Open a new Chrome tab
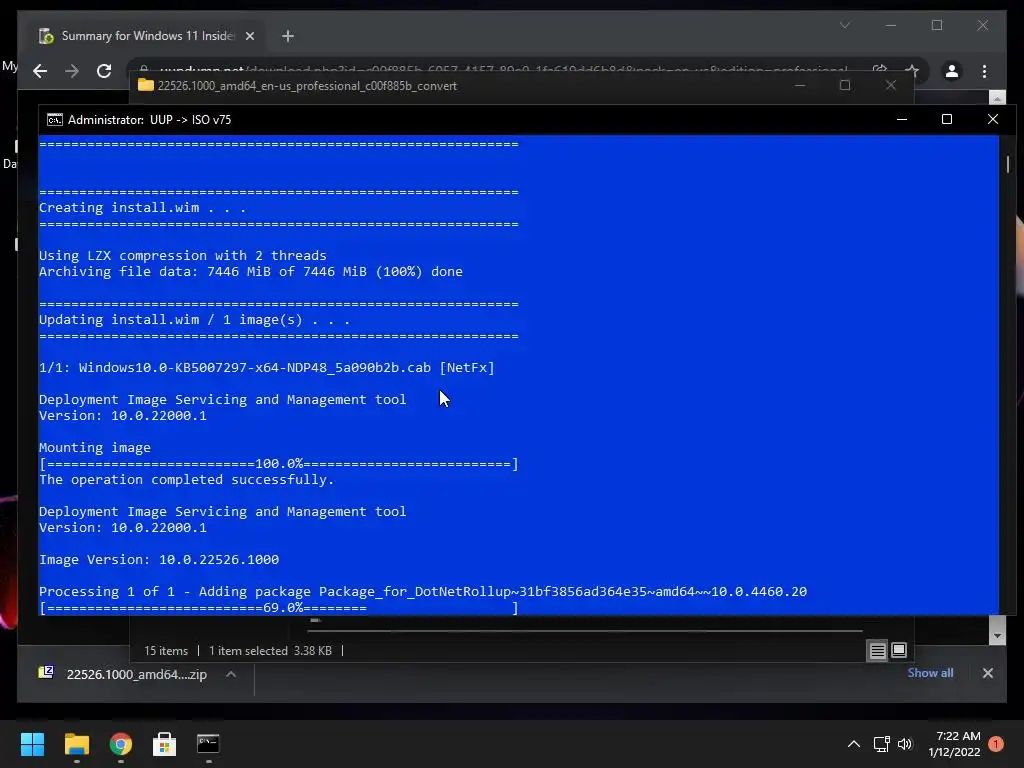 (x=288, y=36)
